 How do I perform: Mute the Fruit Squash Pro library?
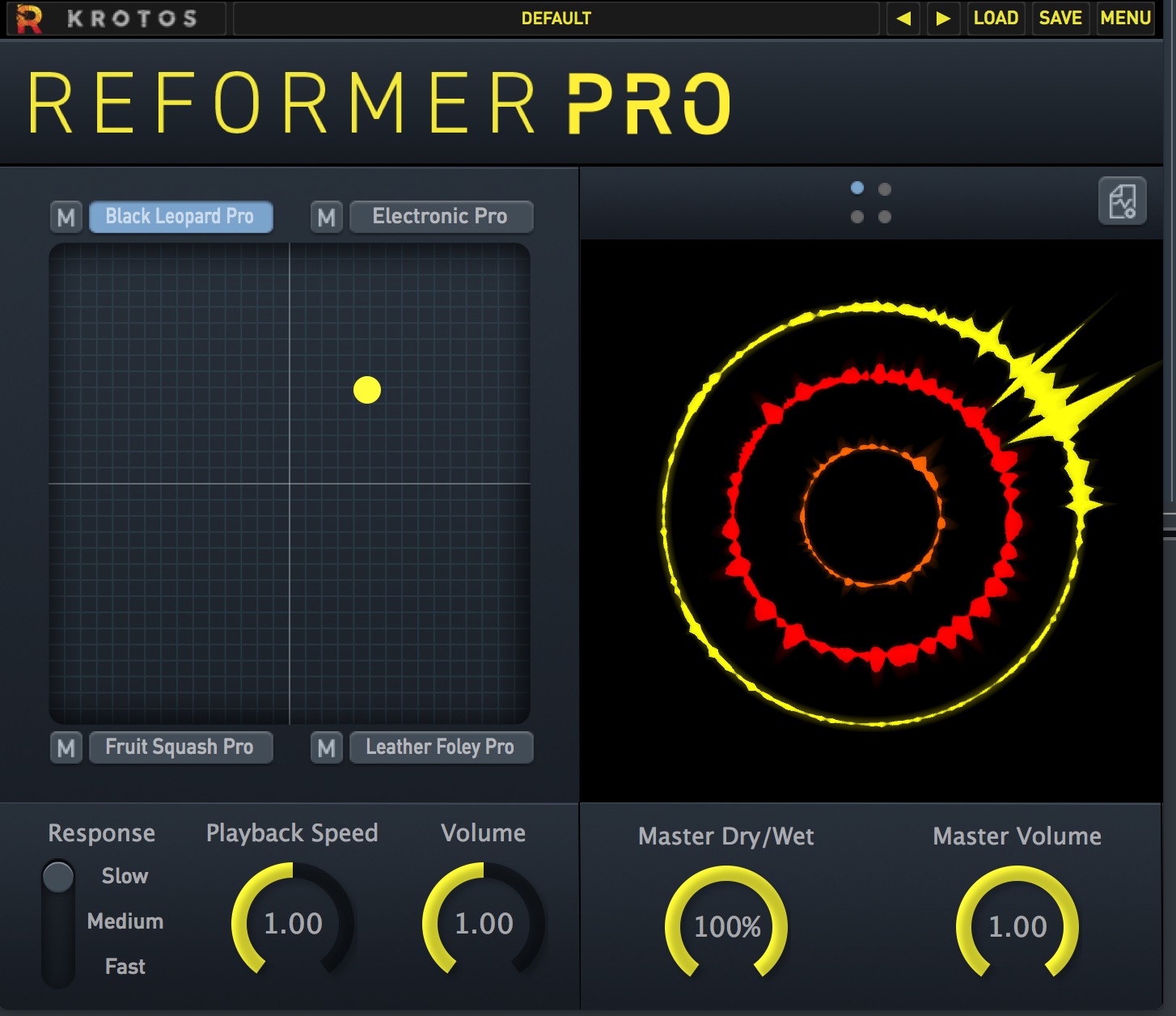click(66, 747)
